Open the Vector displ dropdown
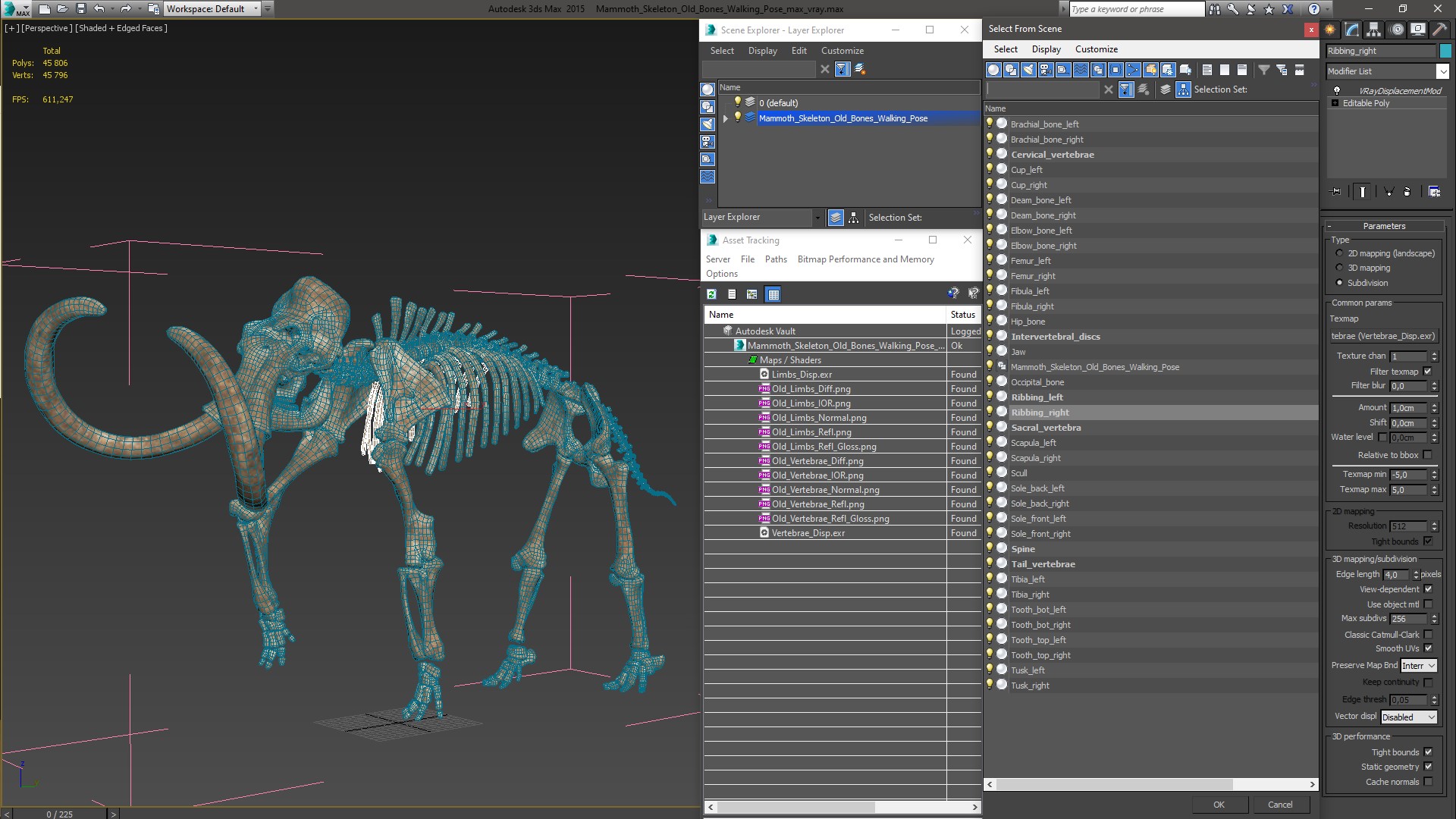1456x819 pixels. [x=1409, y=717]
